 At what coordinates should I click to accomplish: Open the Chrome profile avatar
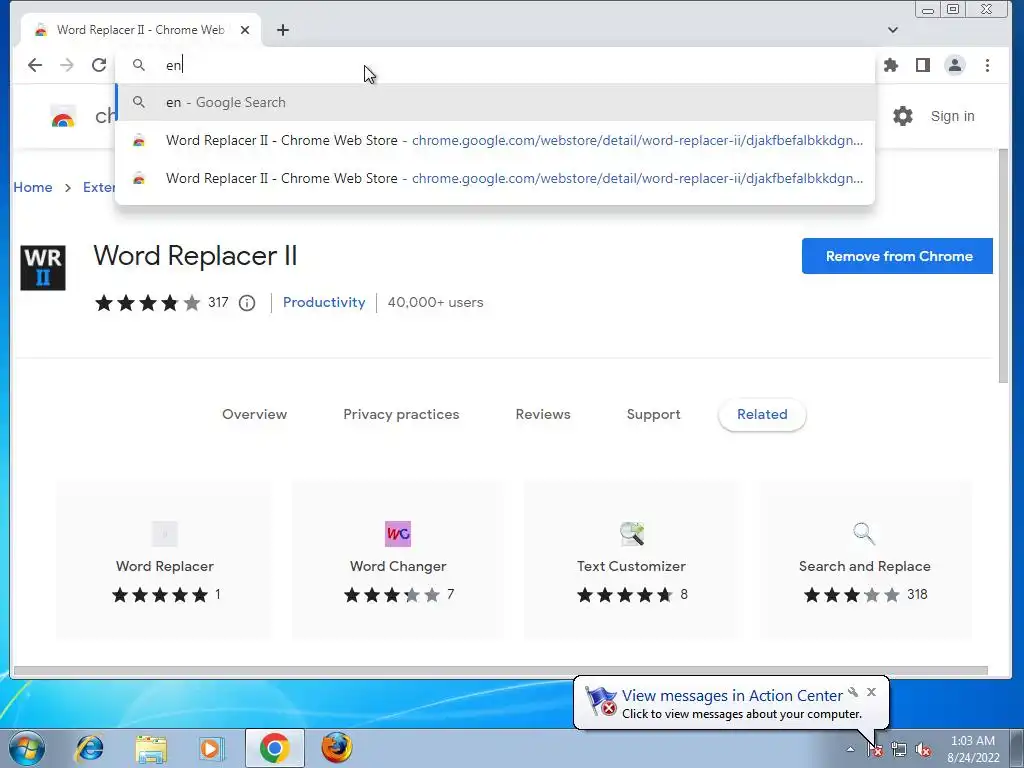pyautogui.click(x=955, y=65)
